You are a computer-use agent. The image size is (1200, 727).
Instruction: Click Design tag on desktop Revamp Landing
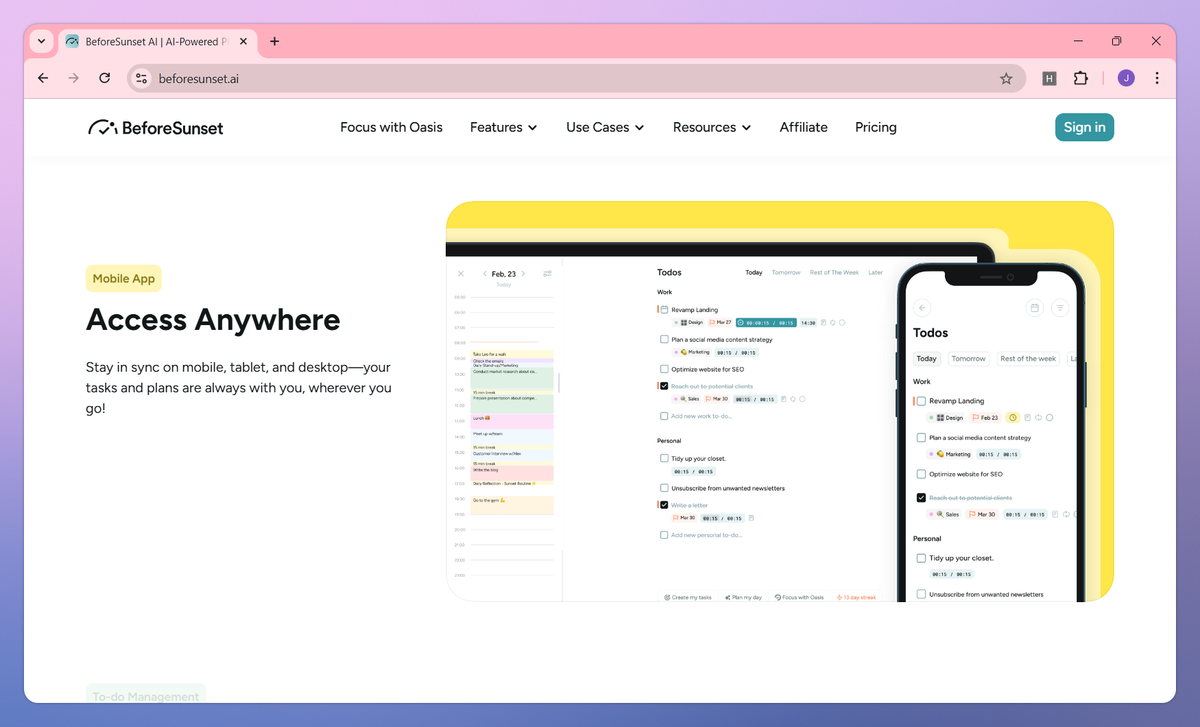689,323
